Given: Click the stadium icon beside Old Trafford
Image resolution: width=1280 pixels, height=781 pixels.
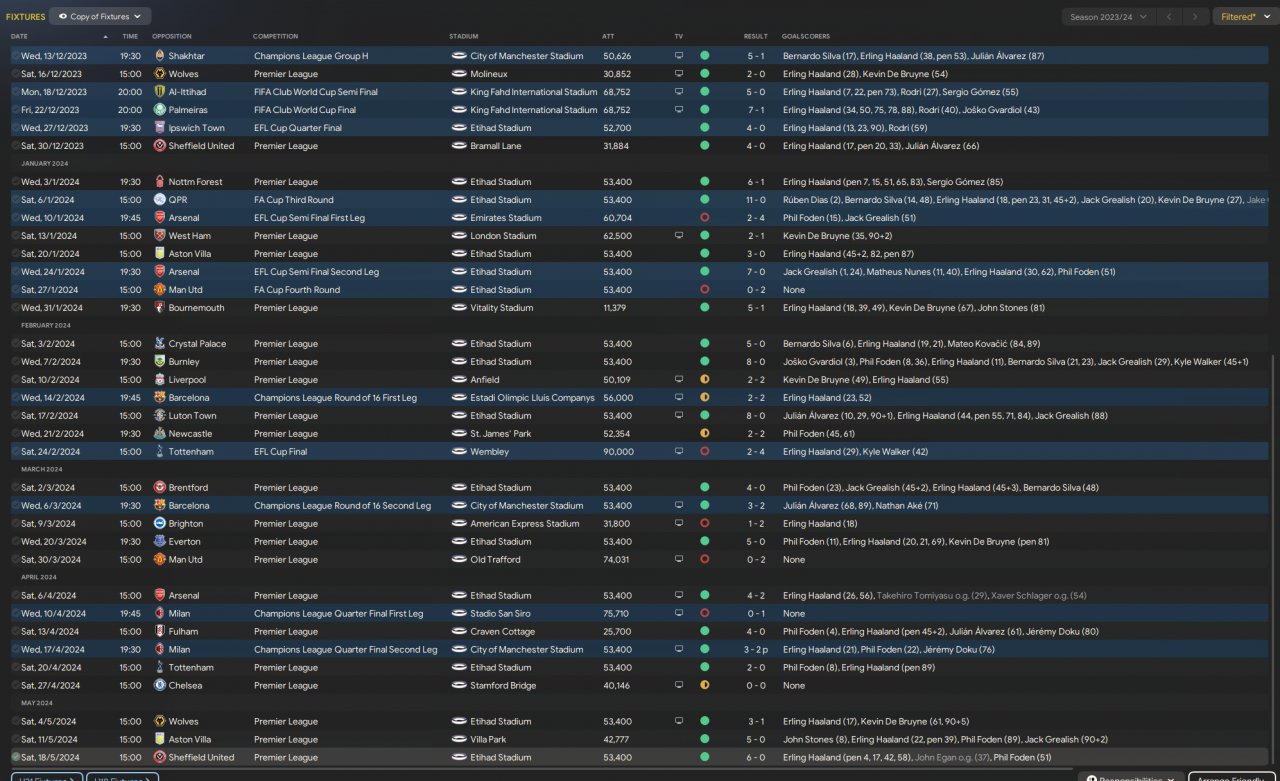Looking at the screenshot, I should click(x=459, y=560).
